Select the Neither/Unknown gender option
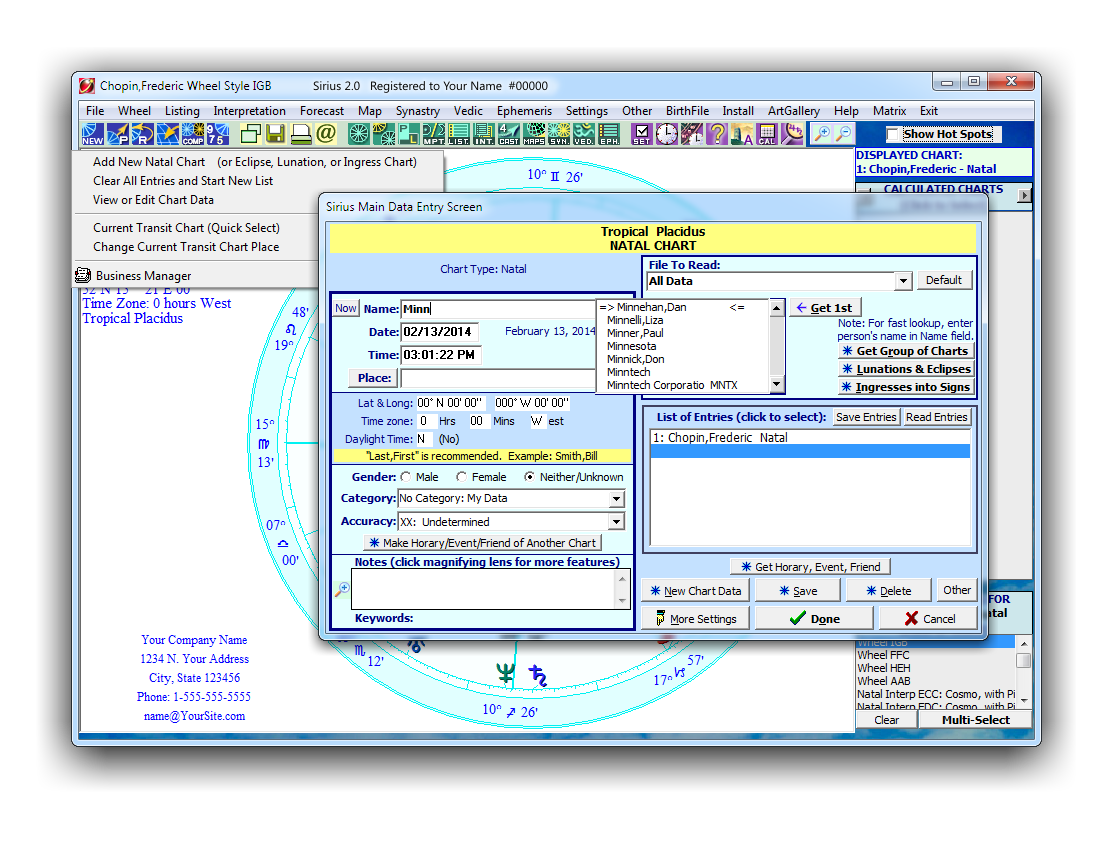 [x=529, y=477]
